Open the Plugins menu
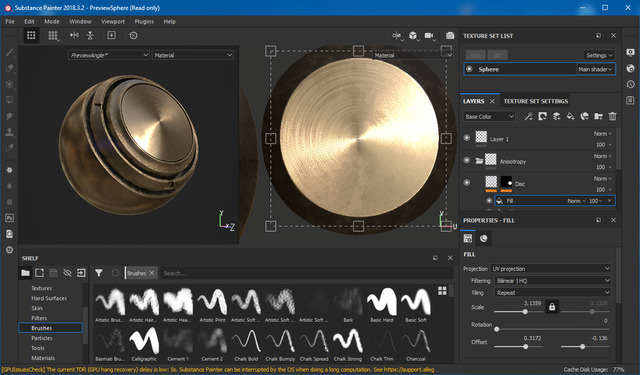This screenshot has height=375, width=640. [144, 21]
